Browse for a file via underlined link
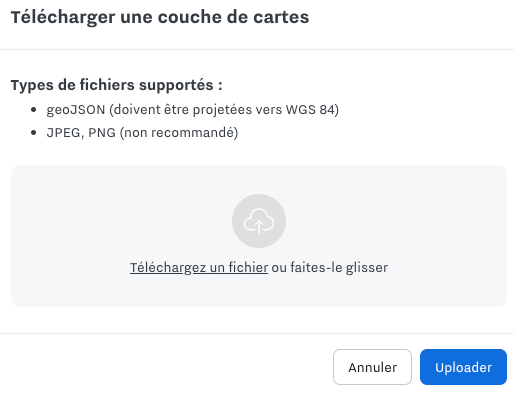 click(x=199, y=268)
